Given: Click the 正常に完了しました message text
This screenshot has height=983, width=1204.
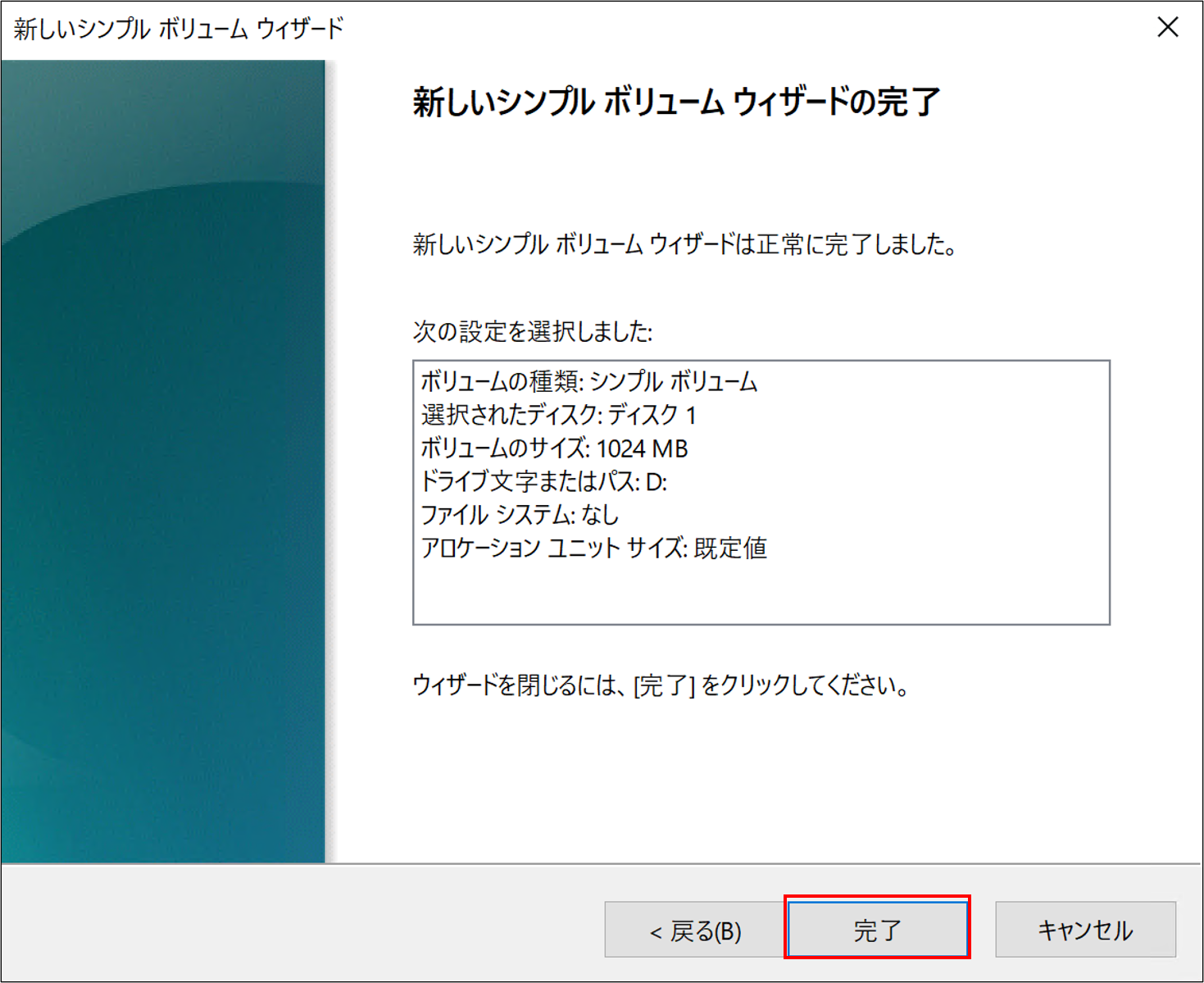Looking at the screenshot, I should point(684,244).
